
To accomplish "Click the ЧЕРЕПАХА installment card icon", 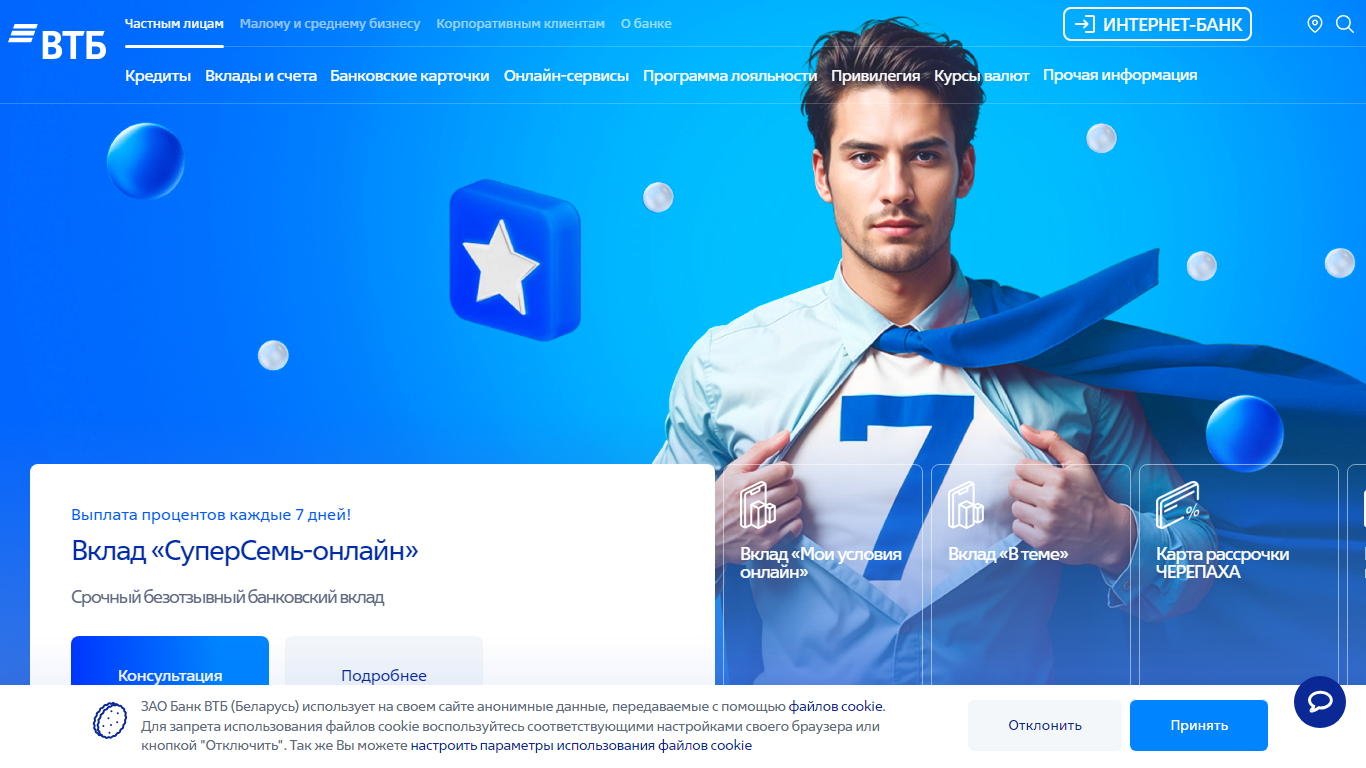I will coord(1178,504).
